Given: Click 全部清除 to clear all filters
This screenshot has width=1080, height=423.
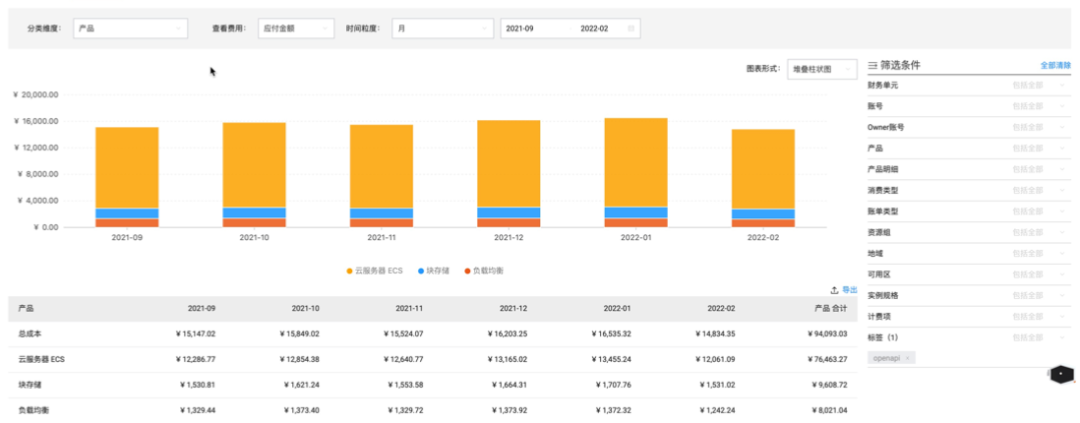Looking at the screenshot, I should [x=1055, y=65].
